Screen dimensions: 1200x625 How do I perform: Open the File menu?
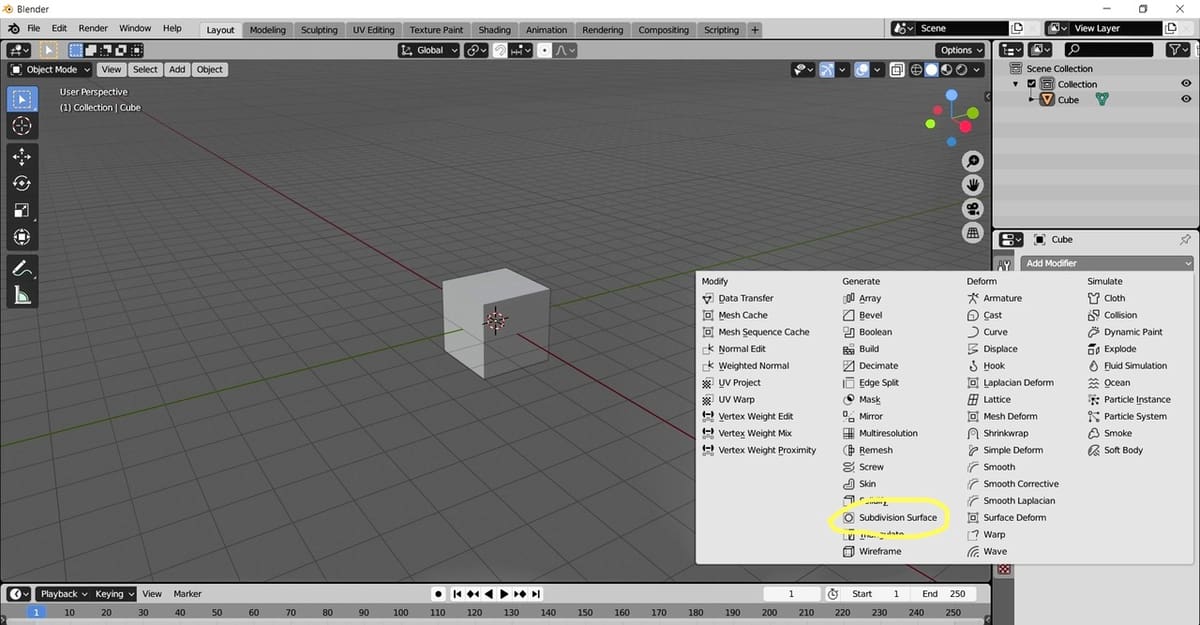click(x=34, y=29)
